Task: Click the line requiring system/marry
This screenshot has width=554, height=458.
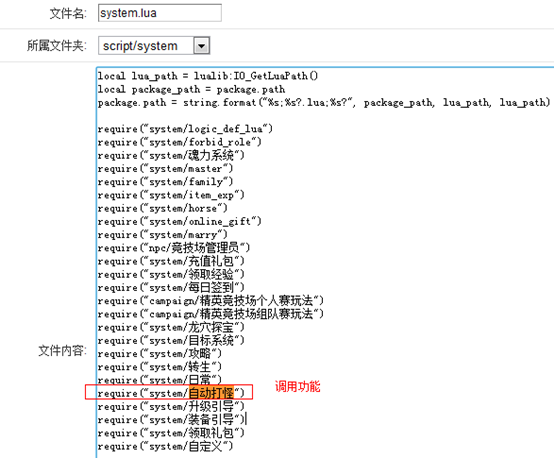Action: click(x=163, y=235)
